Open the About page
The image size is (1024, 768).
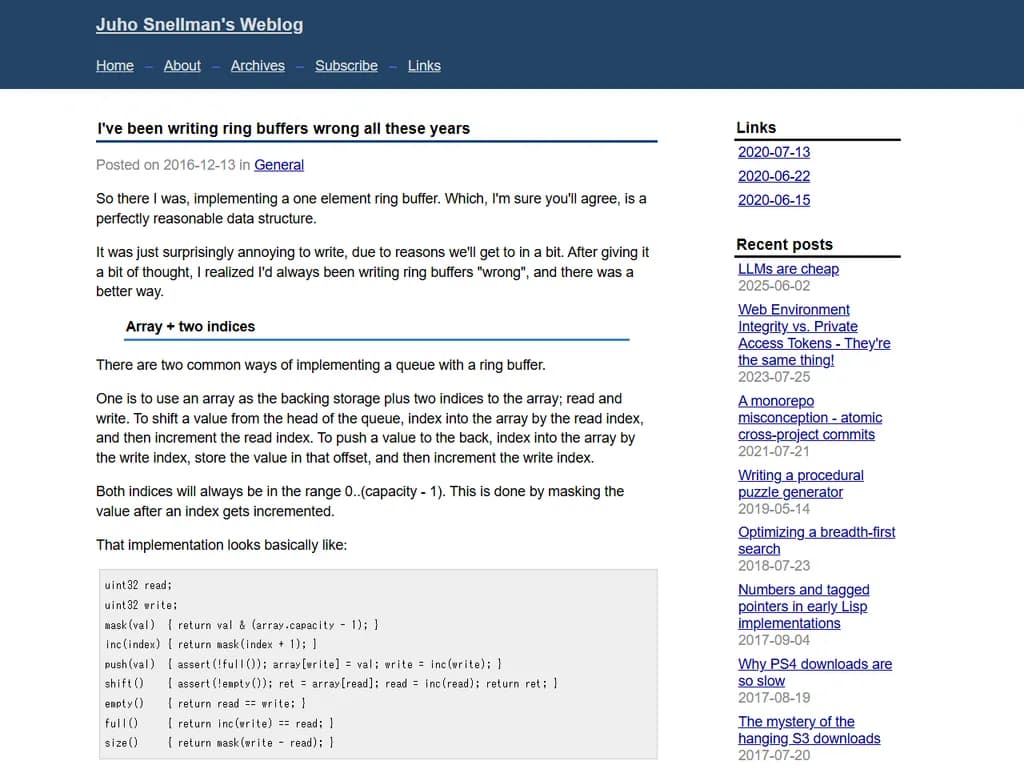click(182, 65)
